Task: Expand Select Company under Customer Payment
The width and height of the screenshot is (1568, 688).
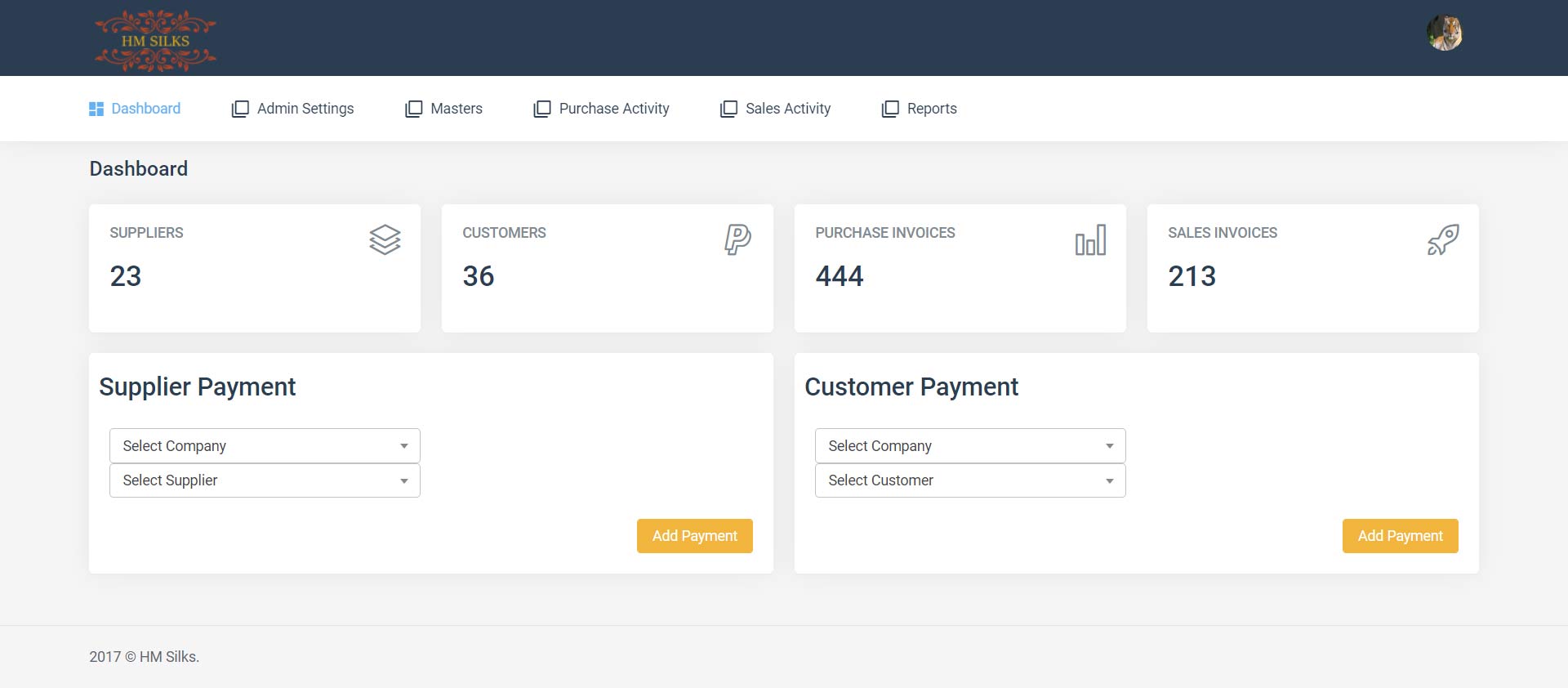Action: (970, 446)
